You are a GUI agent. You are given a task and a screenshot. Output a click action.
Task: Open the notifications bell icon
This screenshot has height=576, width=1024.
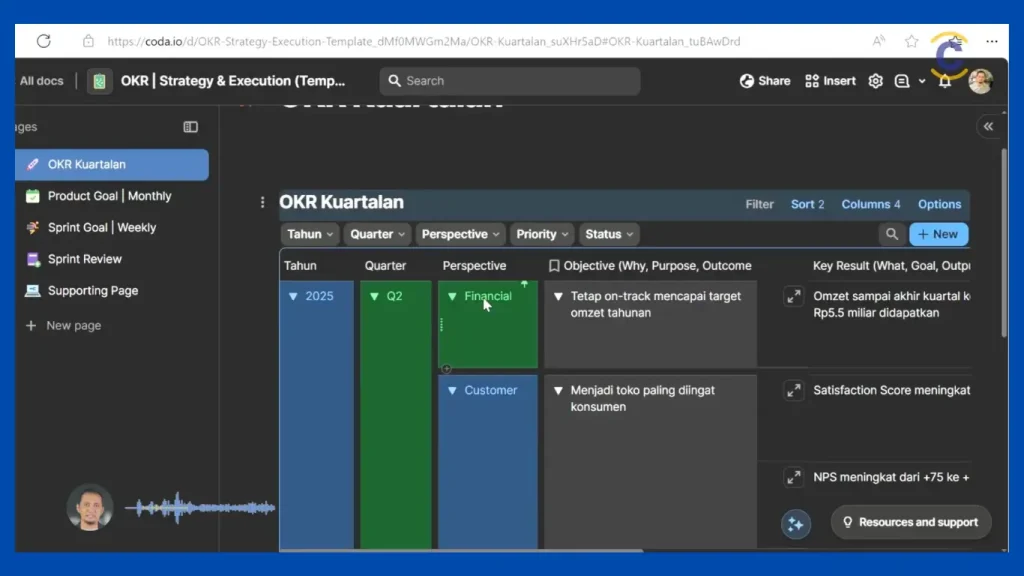point(944,81)
